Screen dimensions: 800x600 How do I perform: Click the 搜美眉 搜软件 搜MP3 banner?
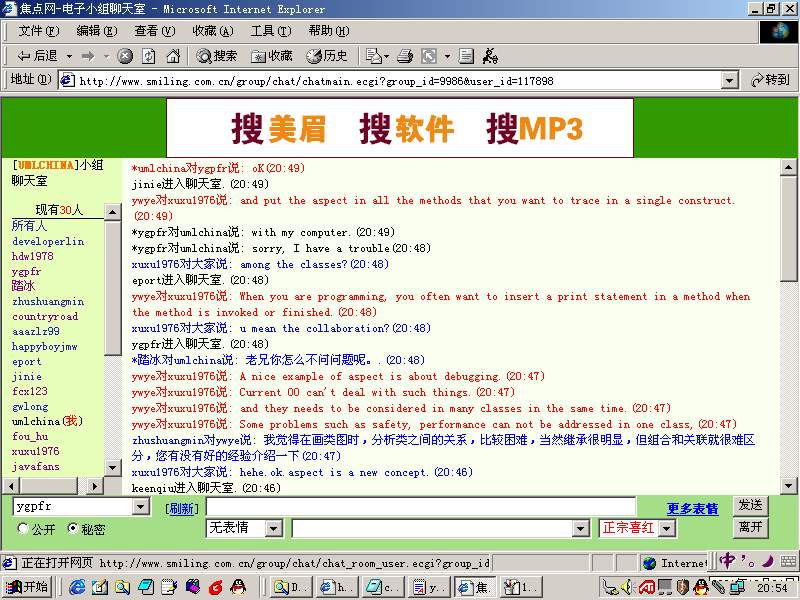pos(400,128)
